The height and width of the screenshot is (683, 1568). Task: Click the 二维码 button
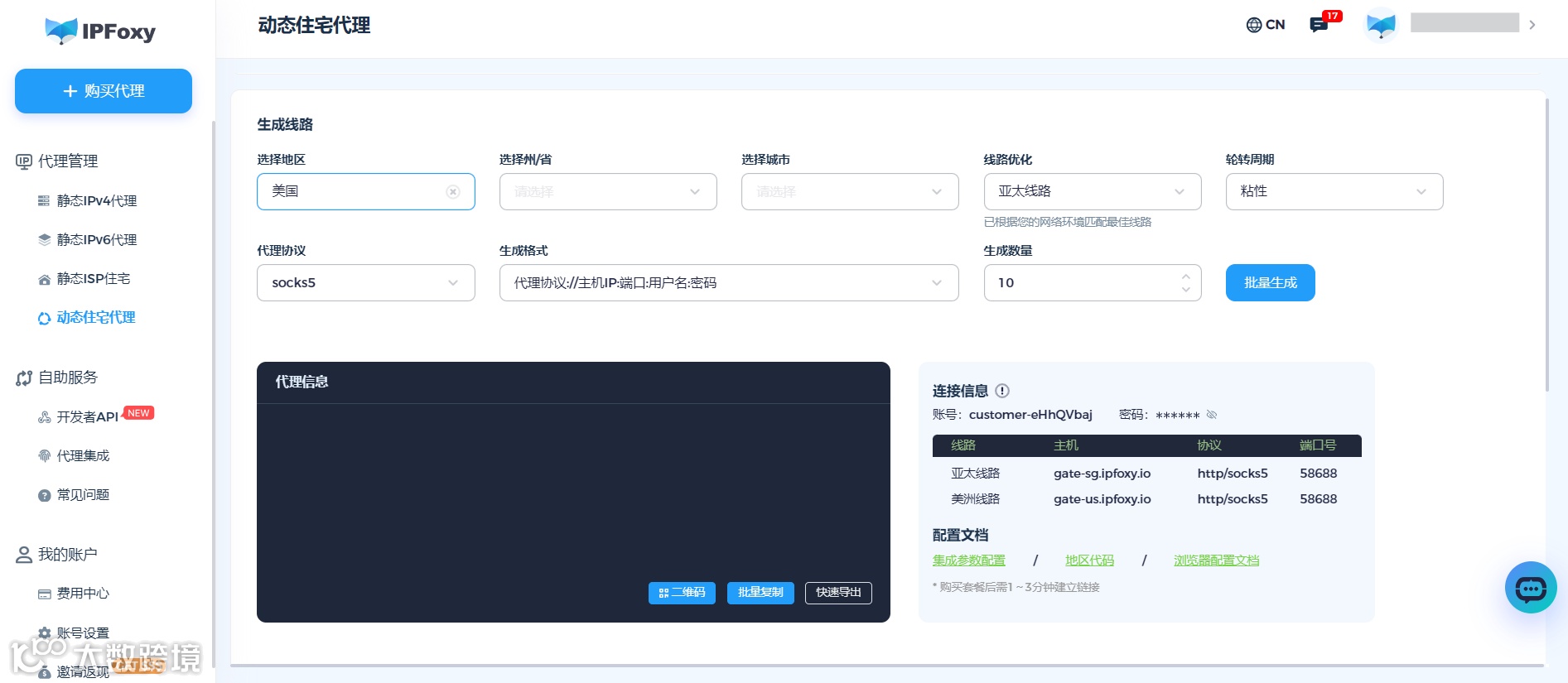(682, 593)
